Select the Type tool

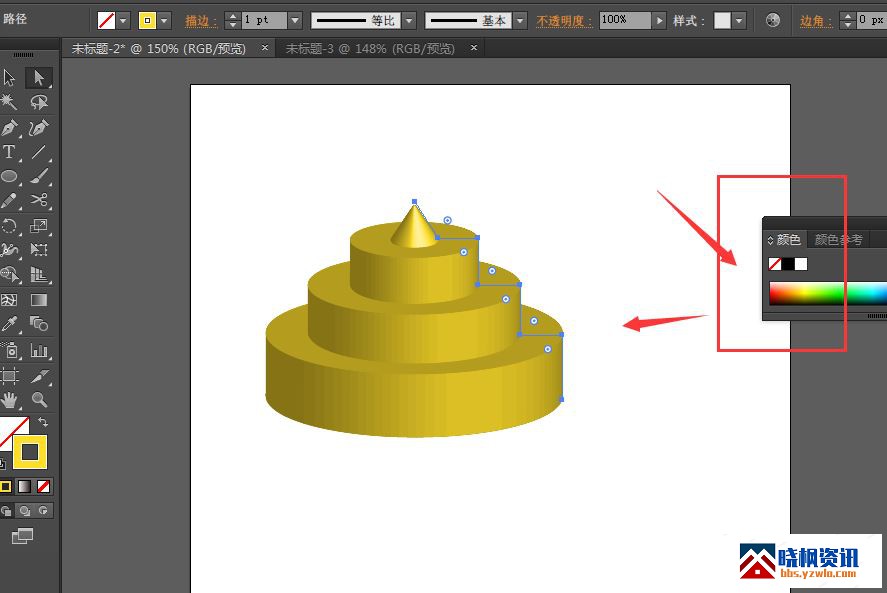pos(9,153)
